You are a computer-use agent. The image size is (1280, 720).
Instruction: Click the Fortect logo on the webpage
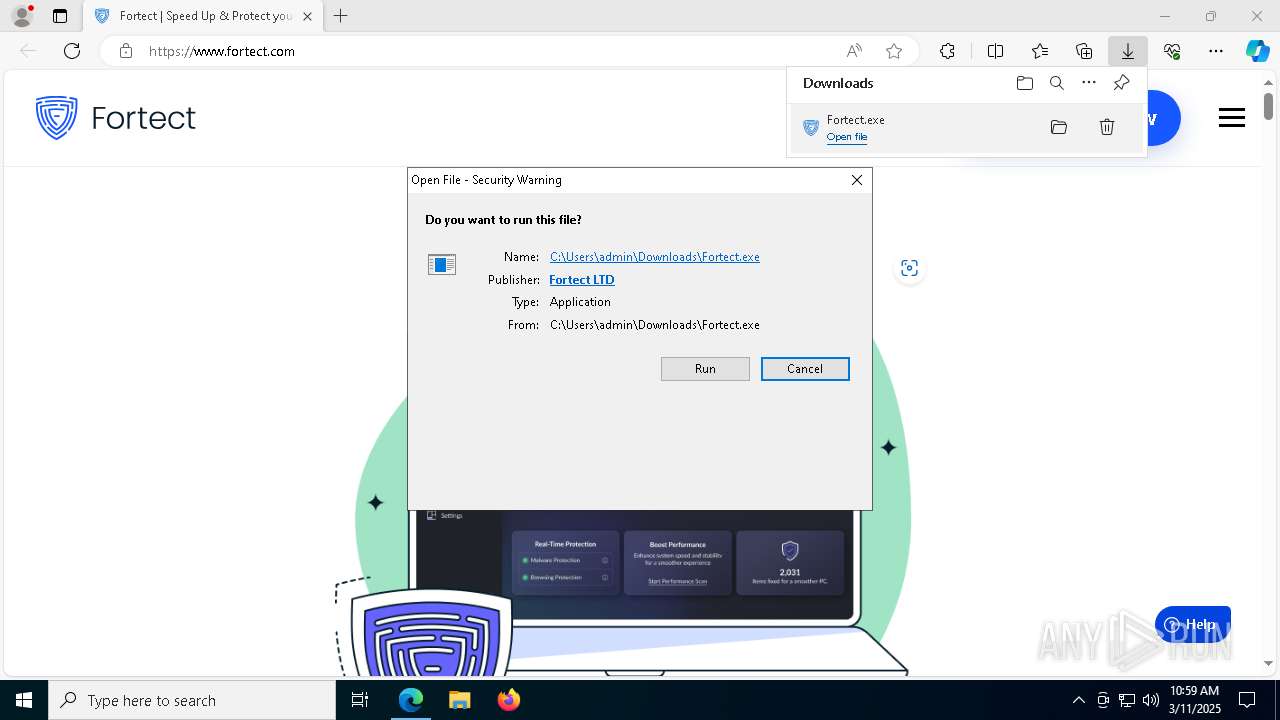click(x=116, y=118)
